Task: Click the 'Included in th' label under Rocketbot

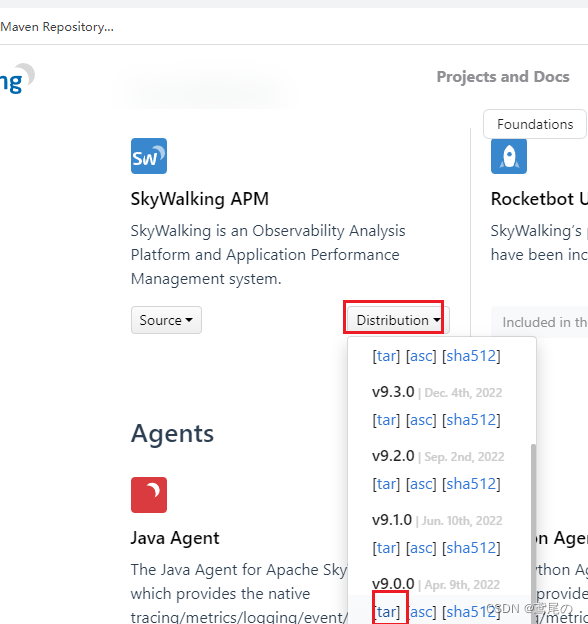Action: (545, 322)
